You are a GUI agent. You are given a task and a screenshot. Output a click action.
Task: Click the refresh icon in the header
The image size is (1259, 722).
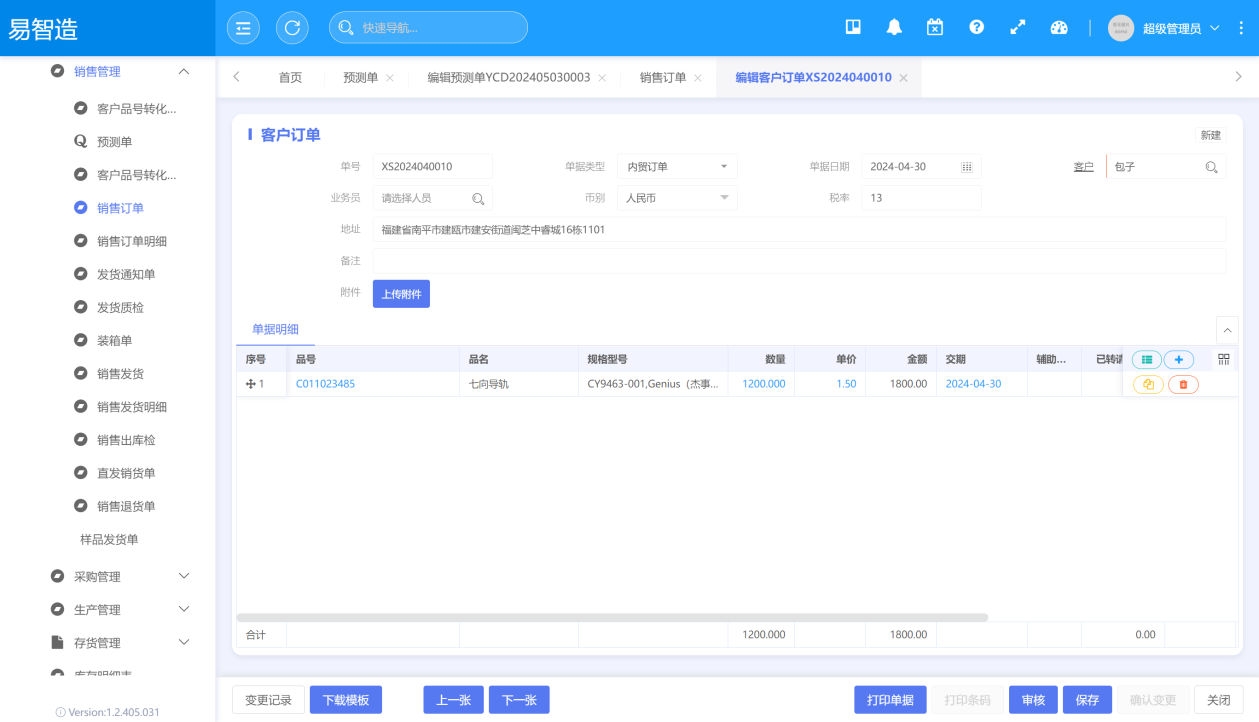pos(292,28)
